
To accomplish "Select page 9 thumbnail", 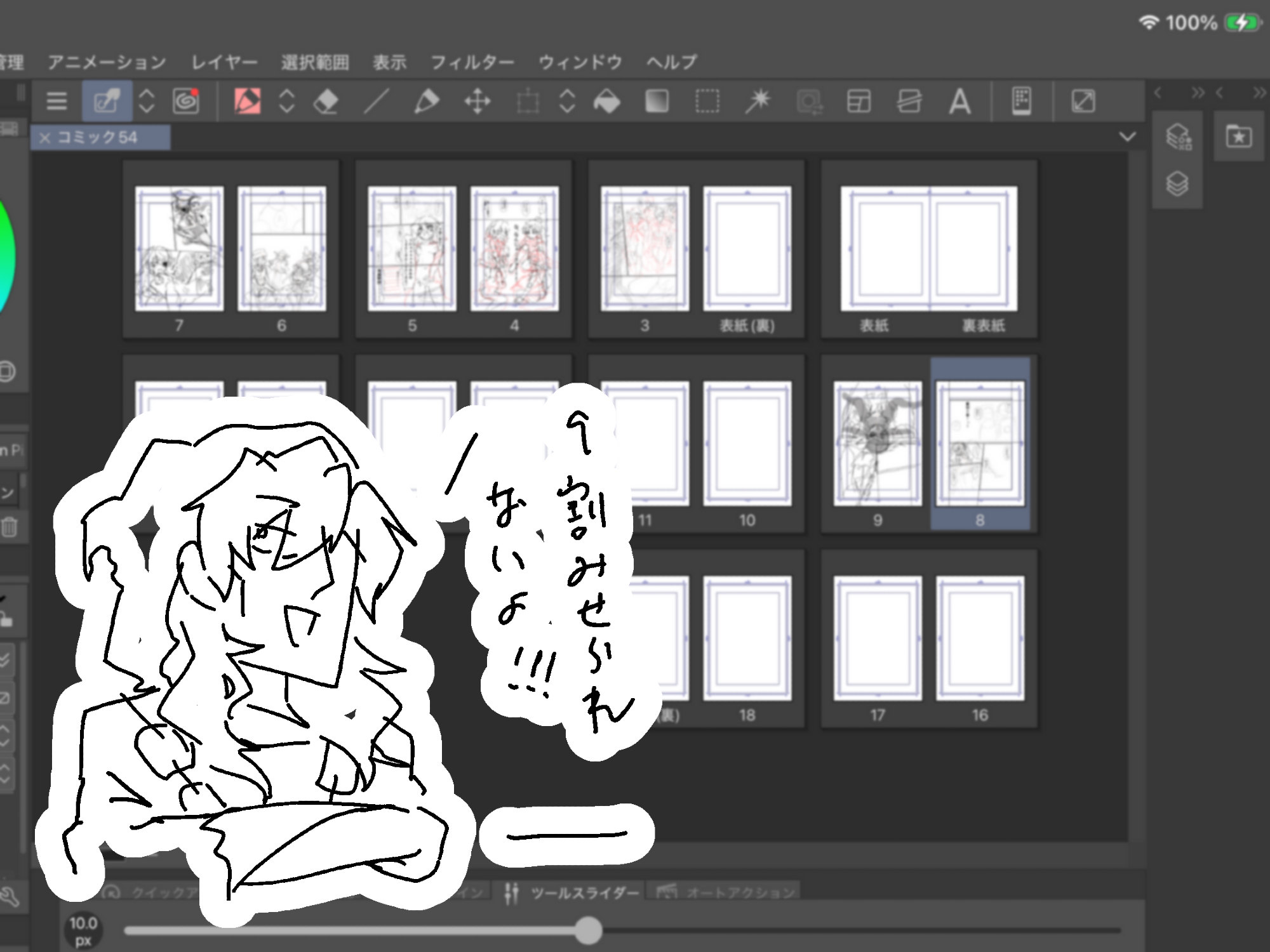I will (x=877, y=444).
